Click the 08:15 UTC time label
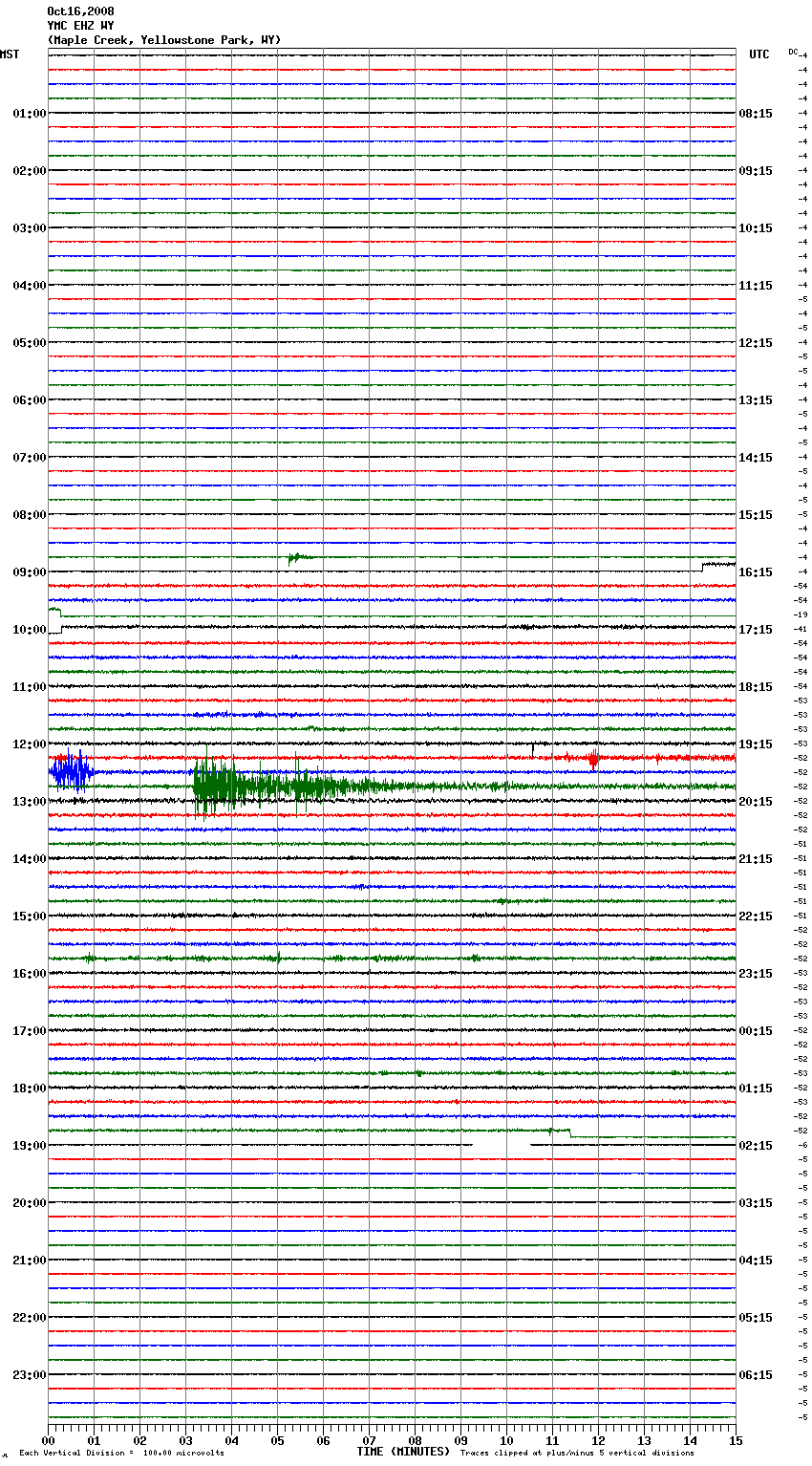812x1466 pixels. pyautogui.click(x=756, y=114)
